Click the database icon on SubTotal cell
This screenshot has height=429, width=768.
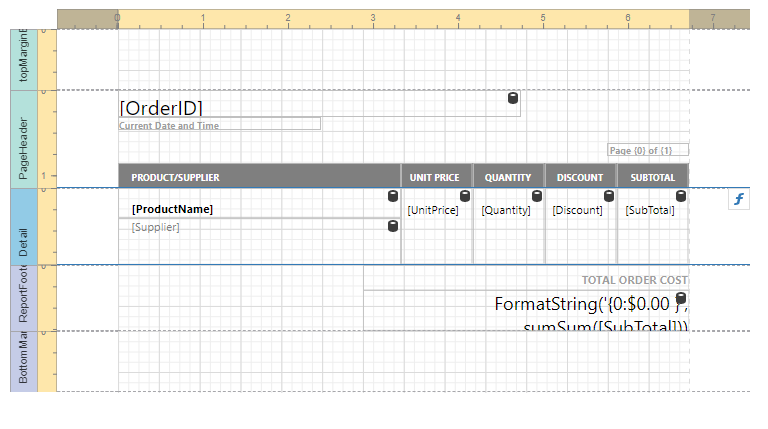[x=681, y=196]
